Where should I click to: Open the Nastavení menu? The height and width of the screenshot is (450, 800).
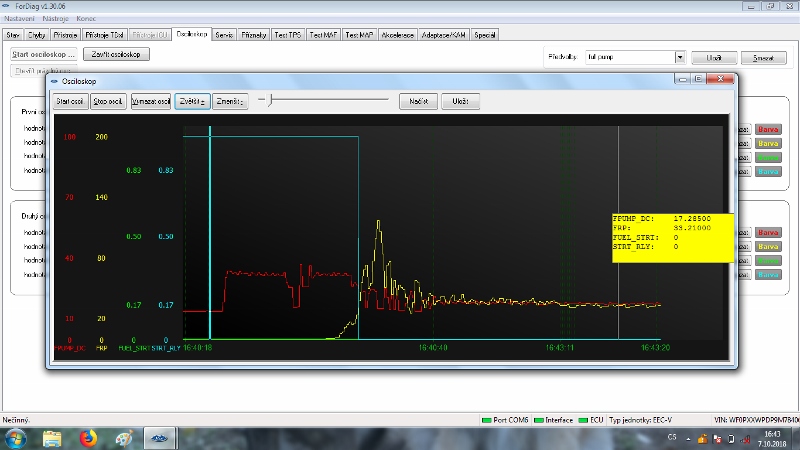[17, 19]
